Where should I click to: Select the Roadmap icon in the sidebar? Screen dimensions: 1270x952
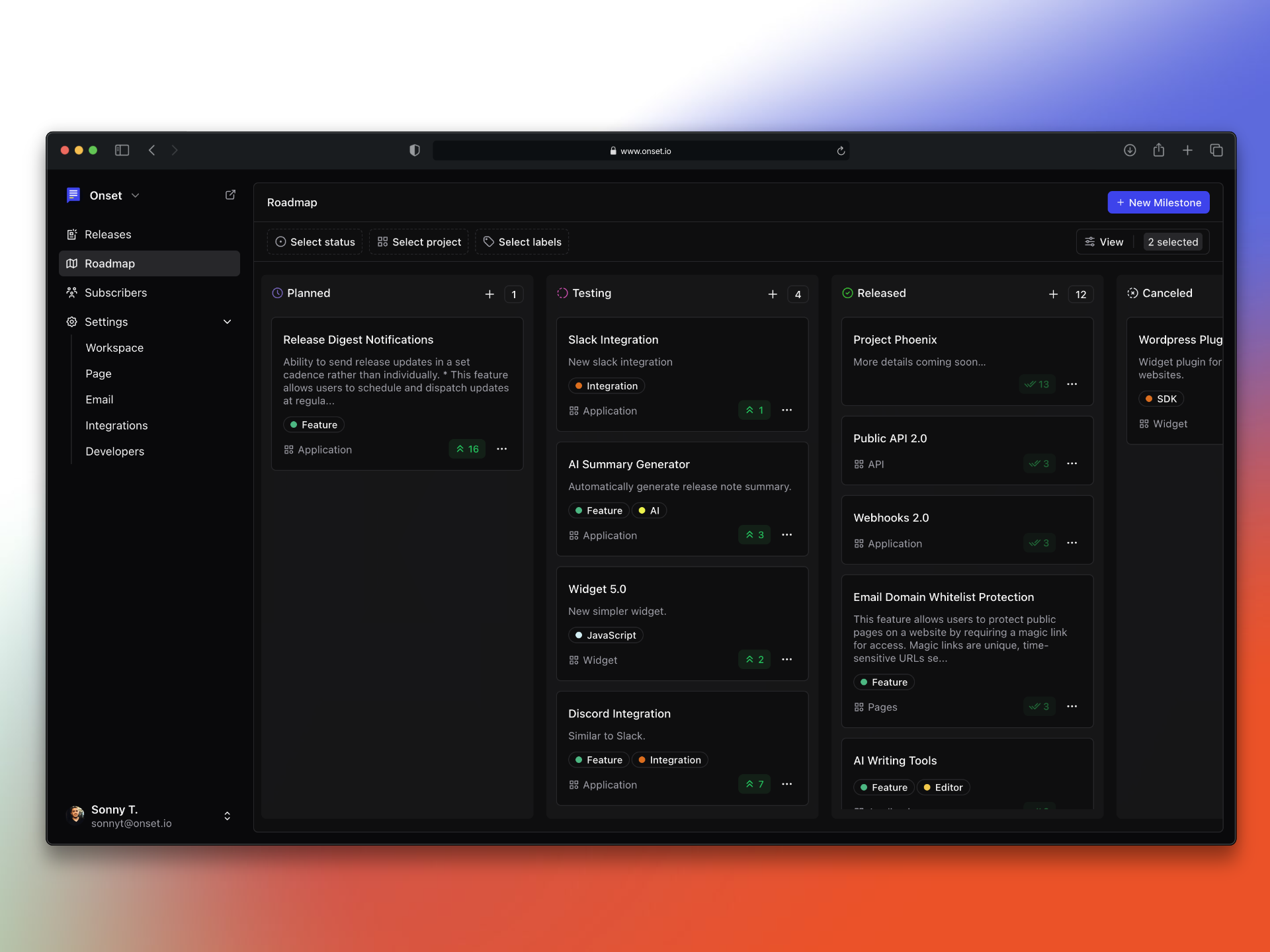[72, 263]
